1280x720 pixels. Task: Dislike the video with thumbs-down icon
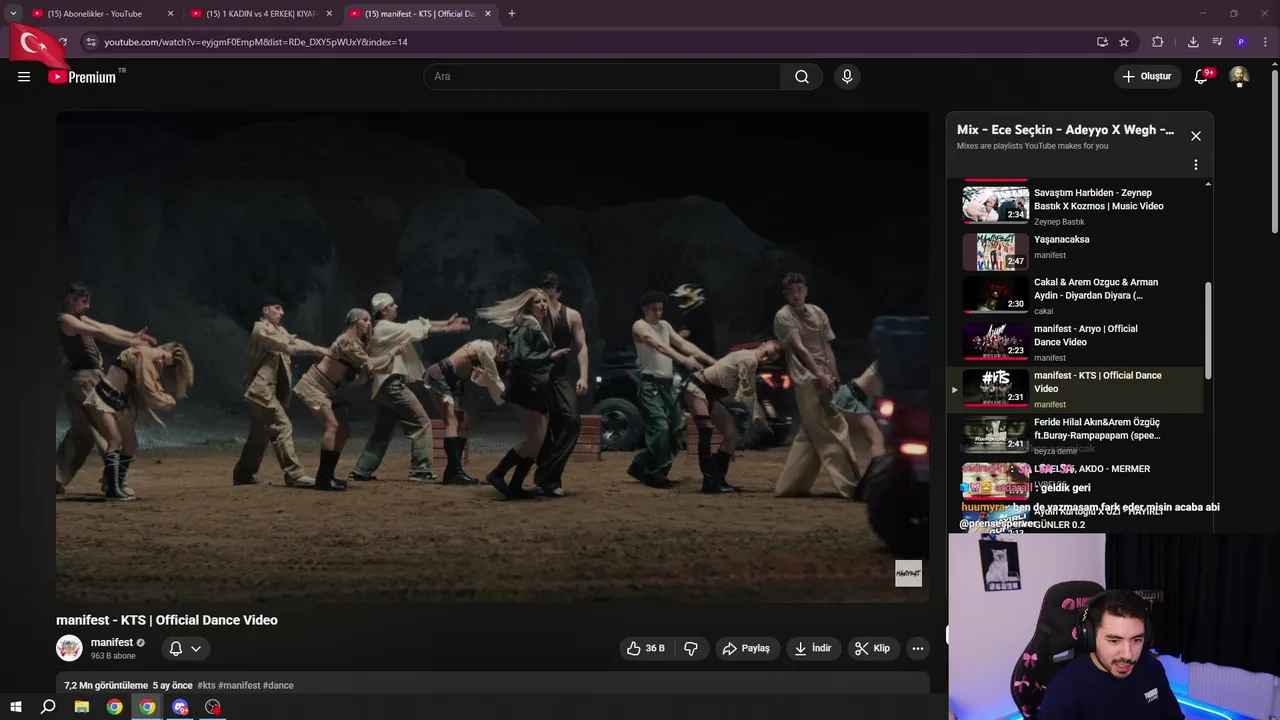pos(691,648)
